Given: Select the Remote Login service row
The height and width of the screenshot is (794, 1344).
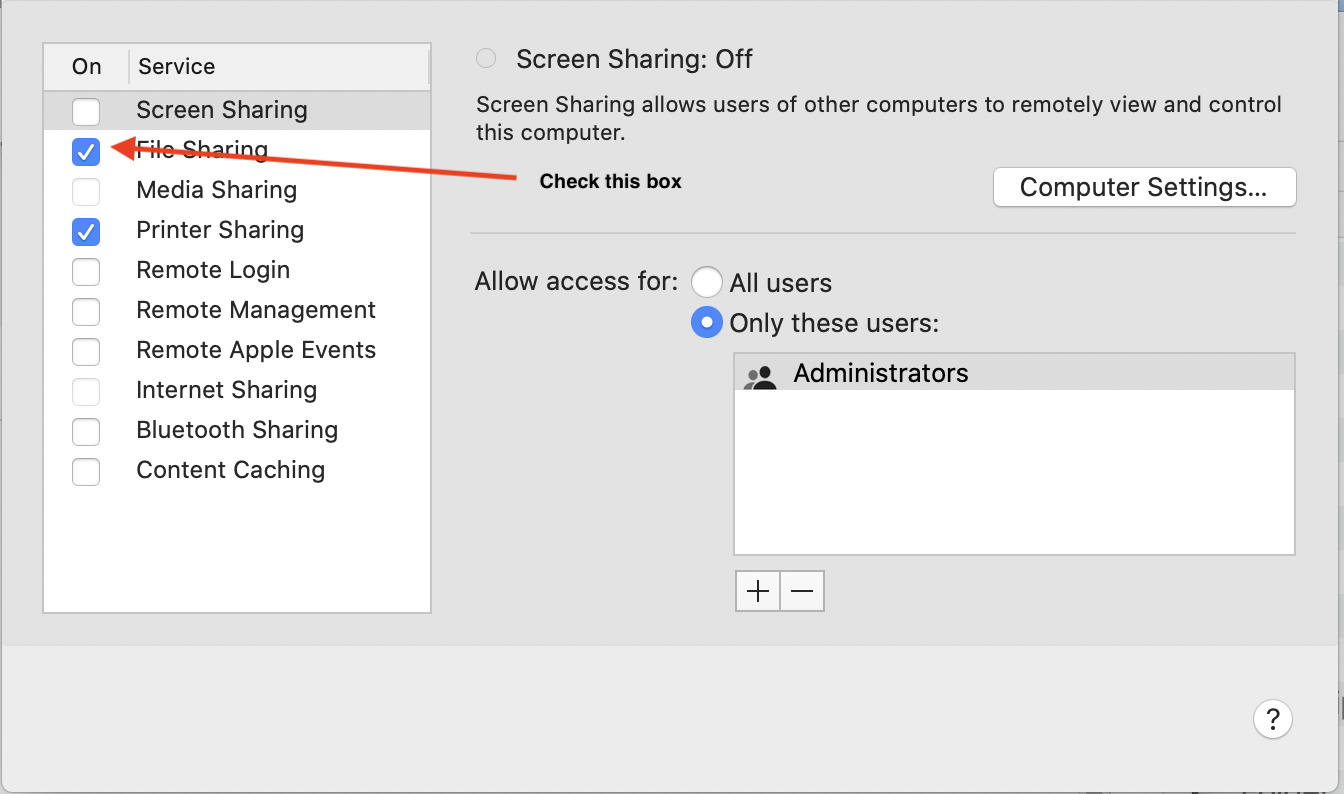Looking at the screenshot, I should [237, 270].
